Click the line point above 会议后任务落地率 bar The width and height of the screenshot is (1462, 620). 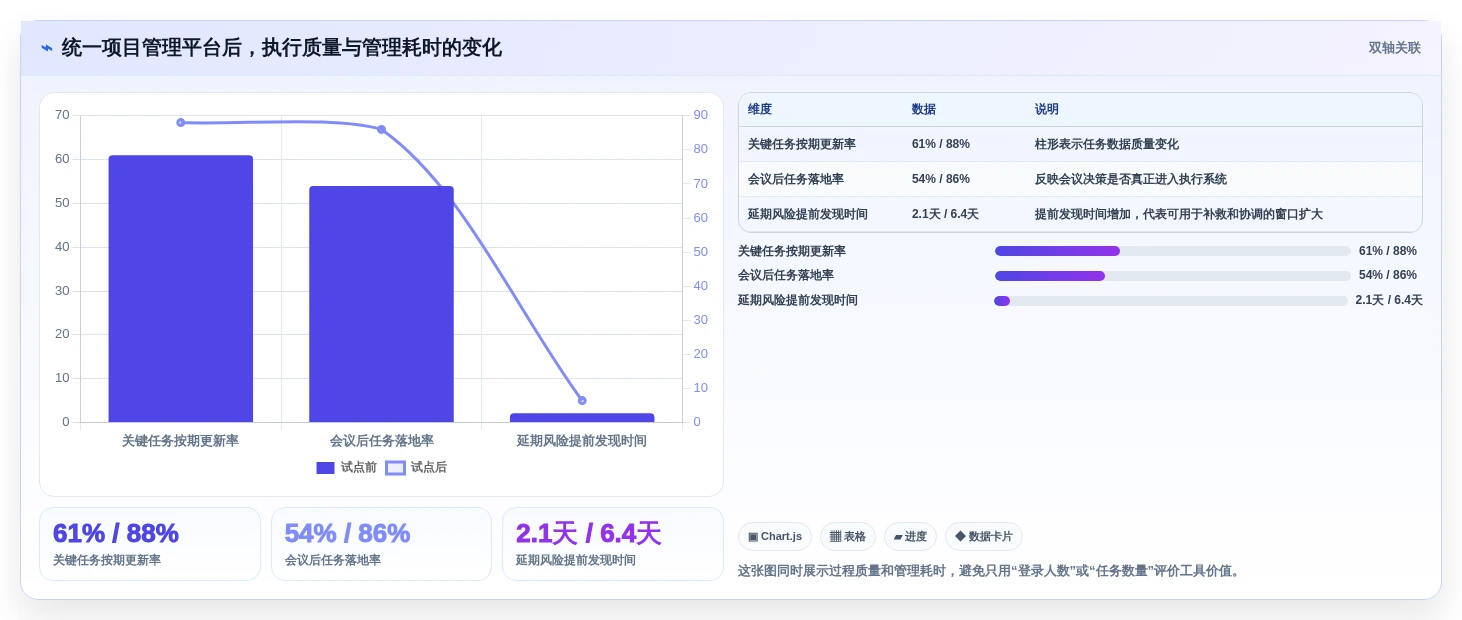pos(381,129)
